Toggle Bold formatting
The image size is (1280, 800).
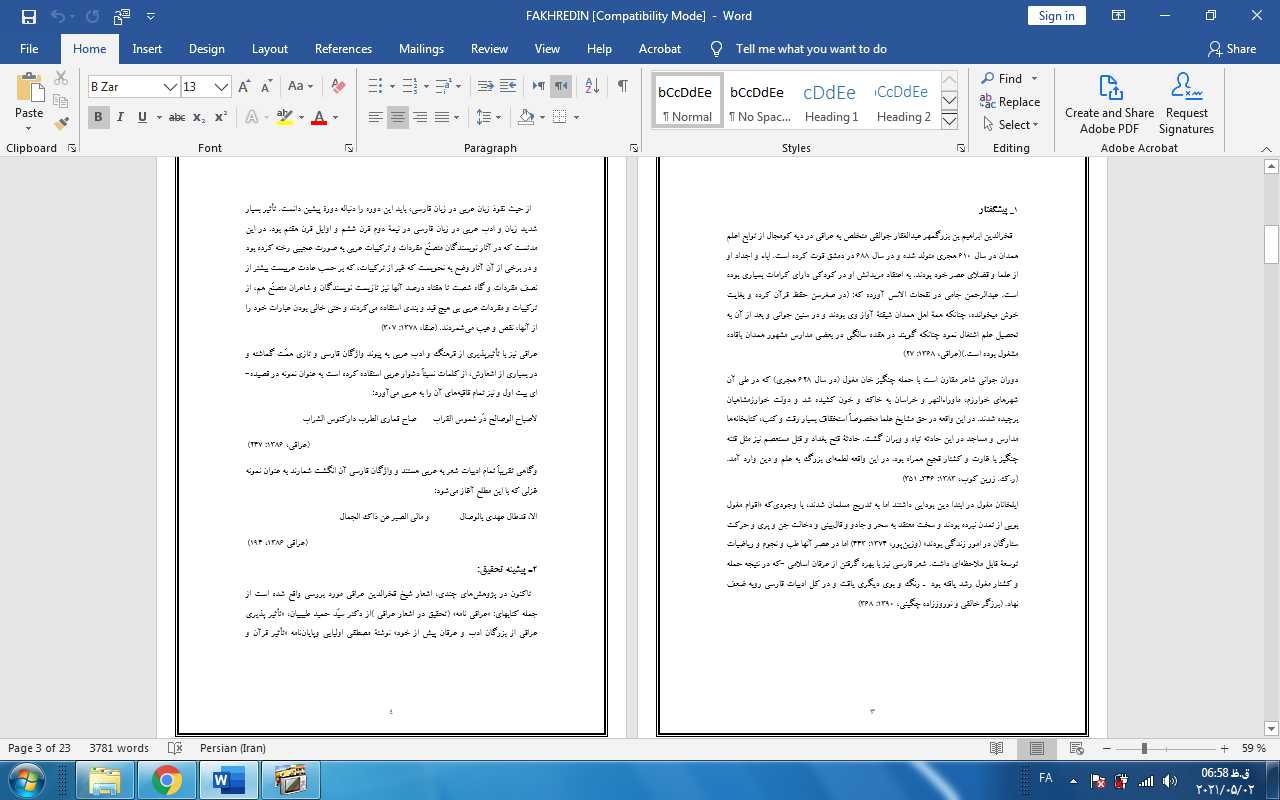(x=98, y=118)
